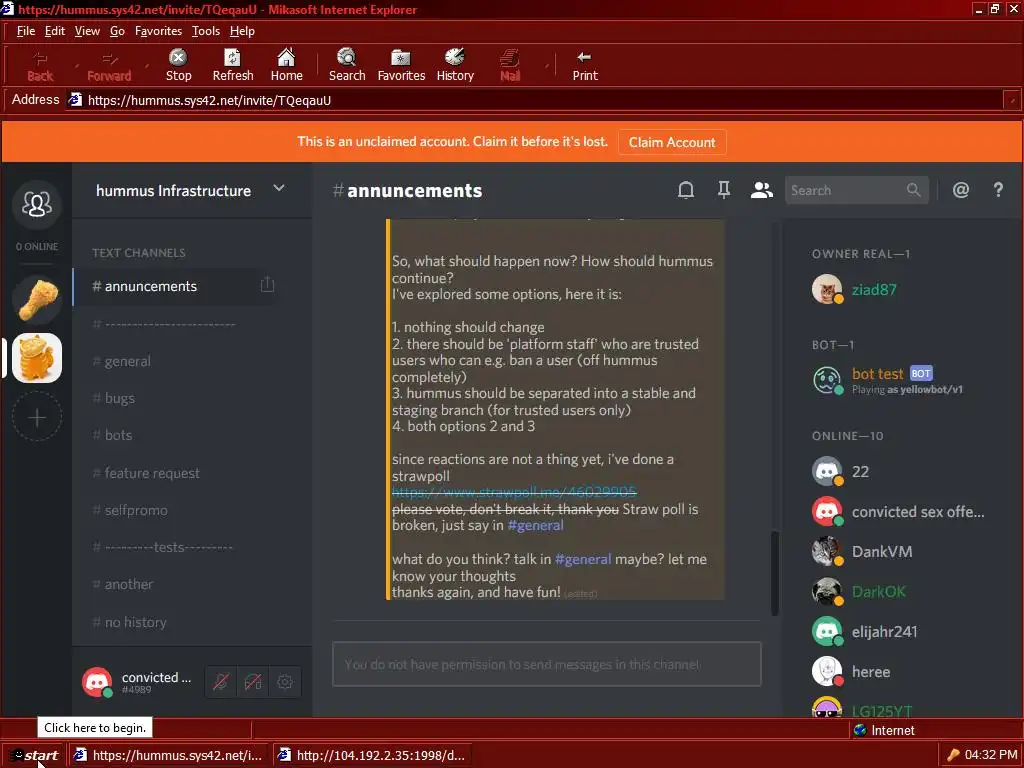The image size is (1024, 768).
Task: Open the Help menu
Action: point(242,31)
